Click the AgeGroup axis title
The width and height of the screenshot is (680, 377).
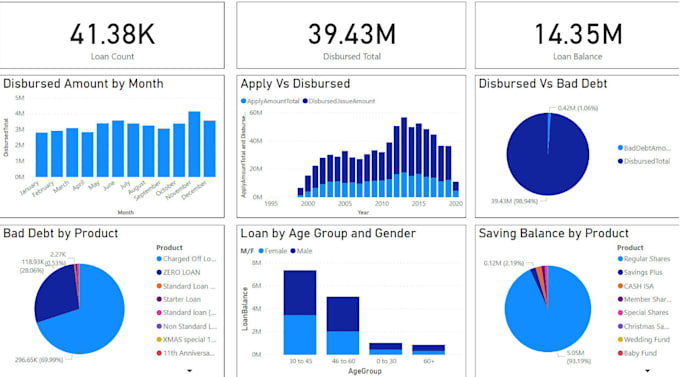365,371
